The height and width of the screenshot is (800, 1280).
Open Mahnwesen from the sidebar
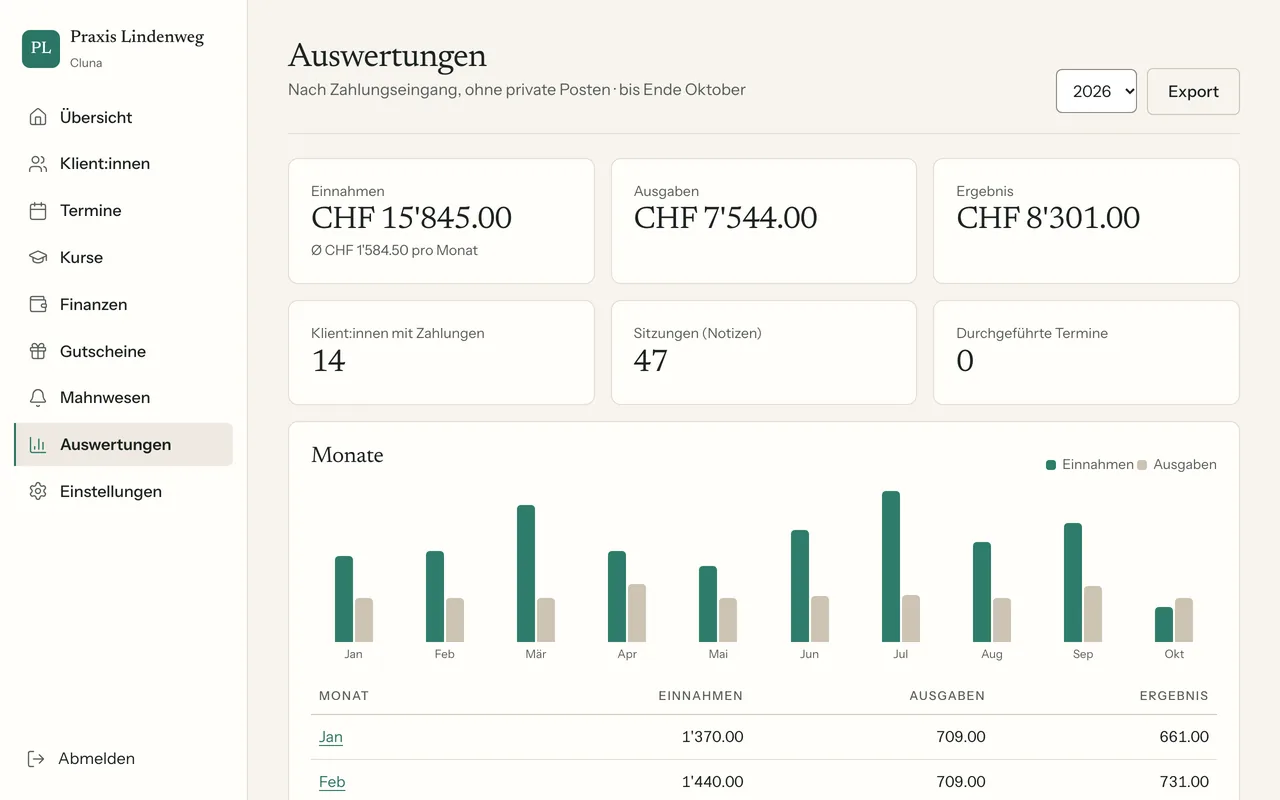click(124, 398)
